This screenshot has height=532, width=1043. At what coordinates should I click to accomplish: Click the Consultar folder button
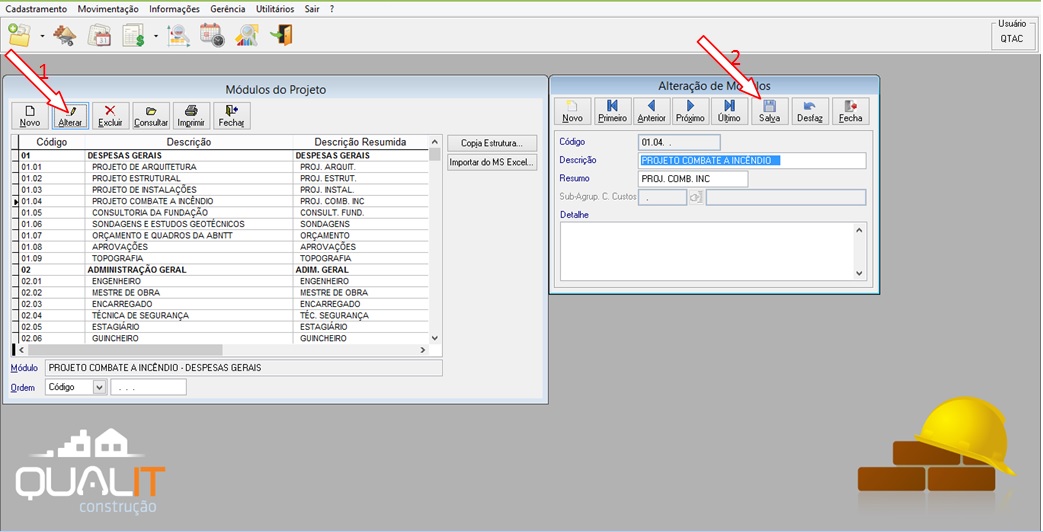click(x=151, y=116)
